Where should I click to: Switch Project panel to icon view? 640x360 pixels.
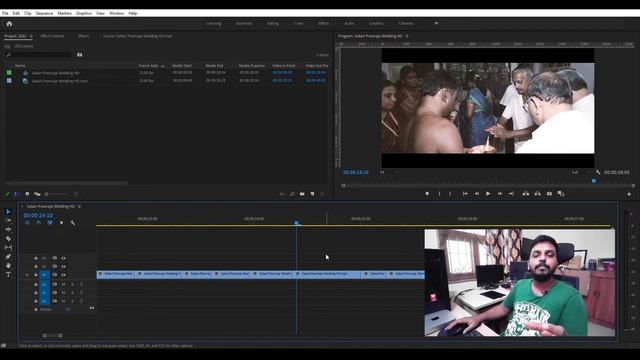[x=27, y=194]
